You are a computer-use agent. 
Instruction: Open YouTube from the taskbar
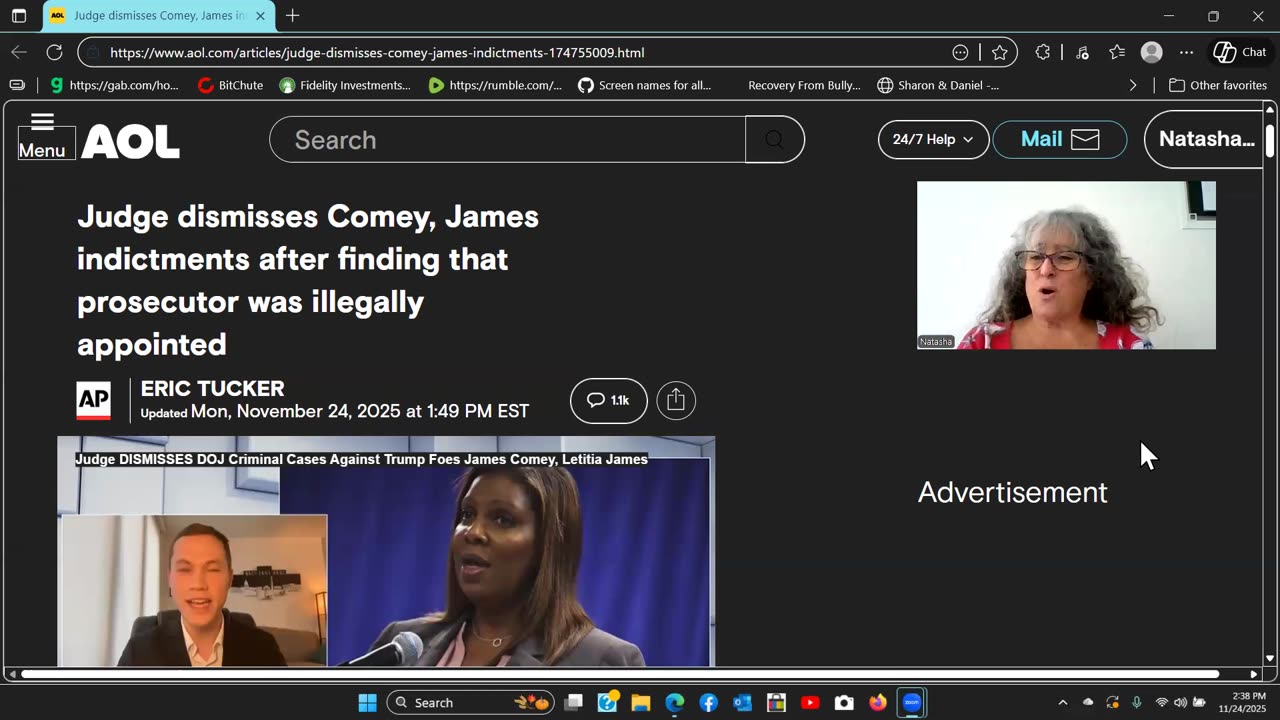810,702
